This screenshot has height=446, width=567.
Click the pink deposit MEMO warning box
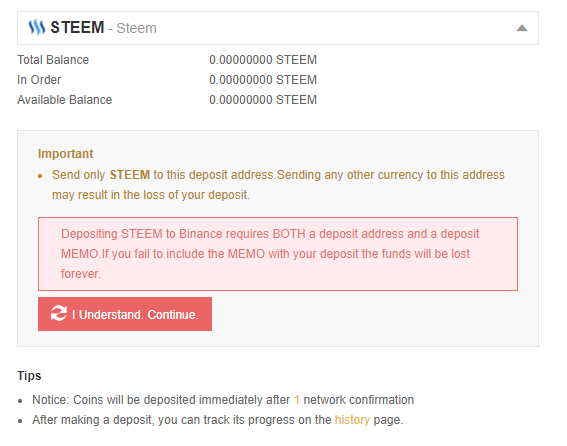[278, 254]
